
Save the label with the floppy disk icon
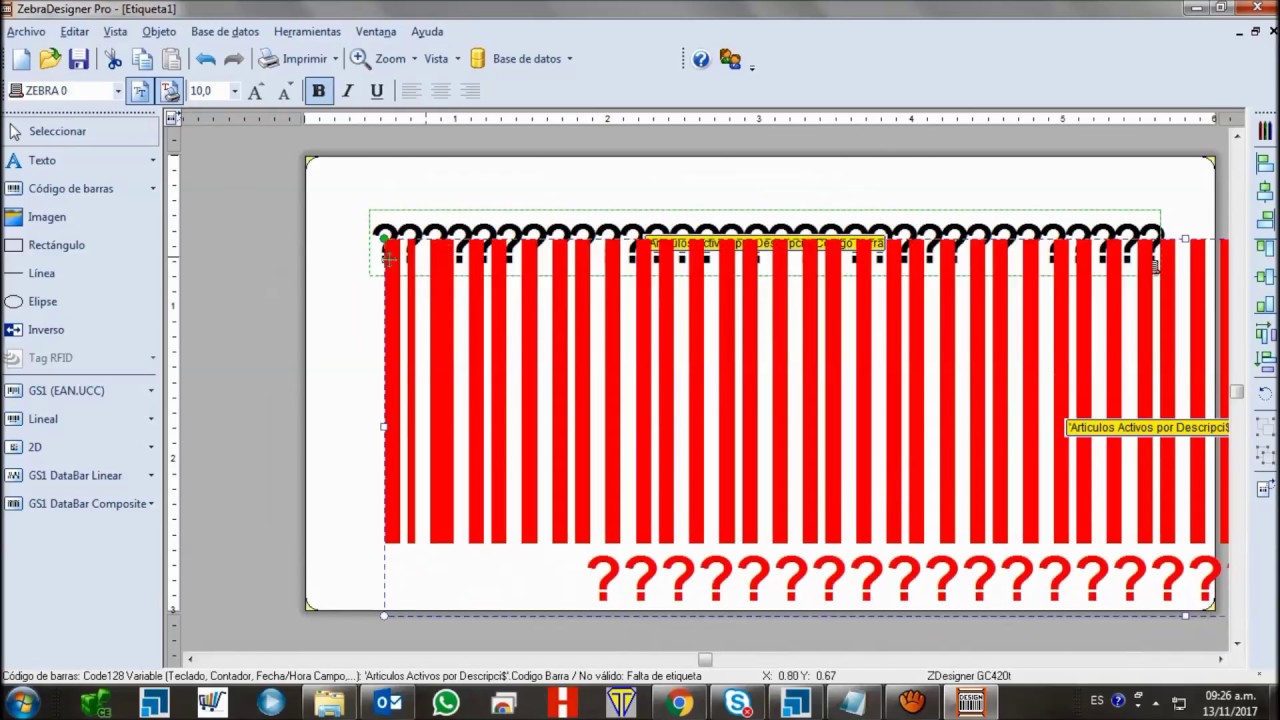pyautogui.click(x=79, y=59)
